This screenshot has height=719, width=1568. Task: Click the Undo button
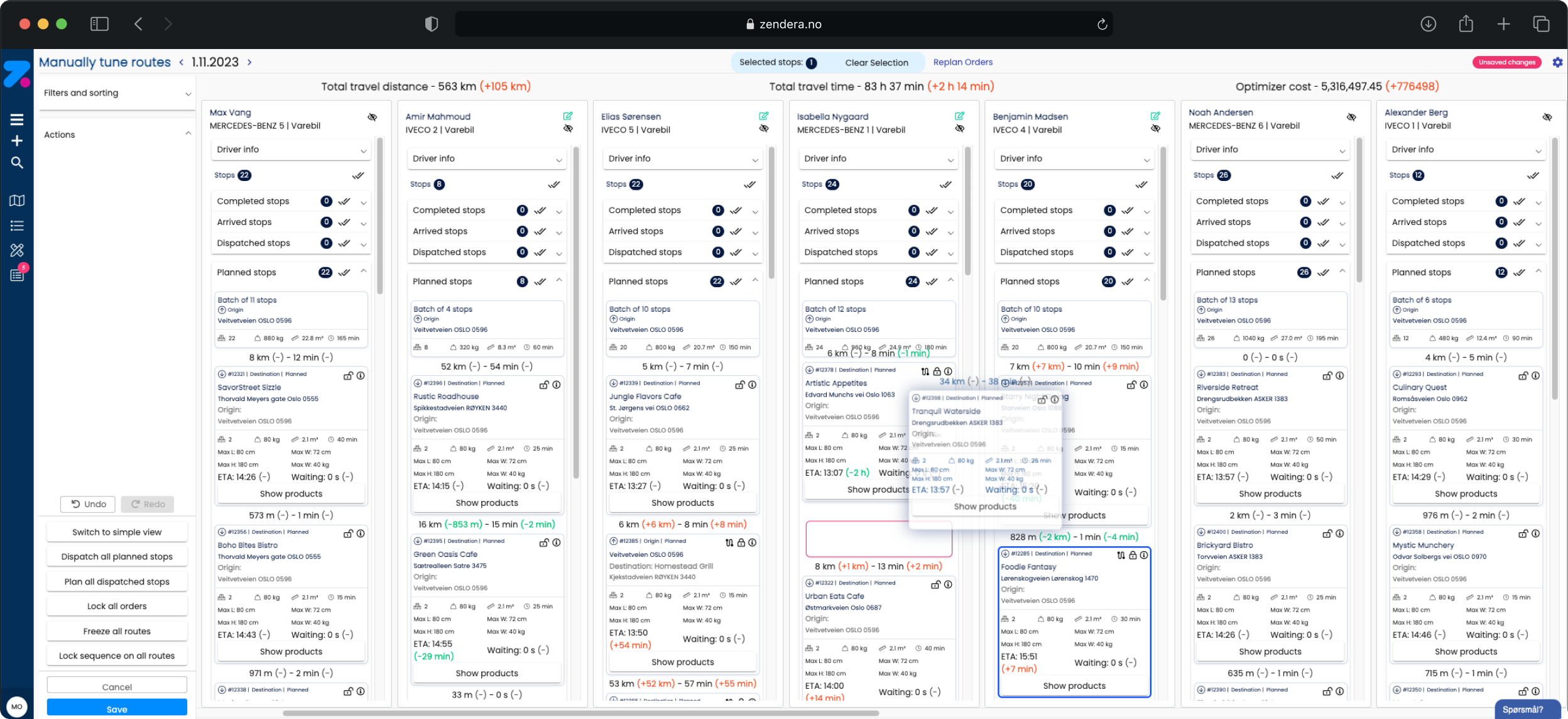point(88,504)
